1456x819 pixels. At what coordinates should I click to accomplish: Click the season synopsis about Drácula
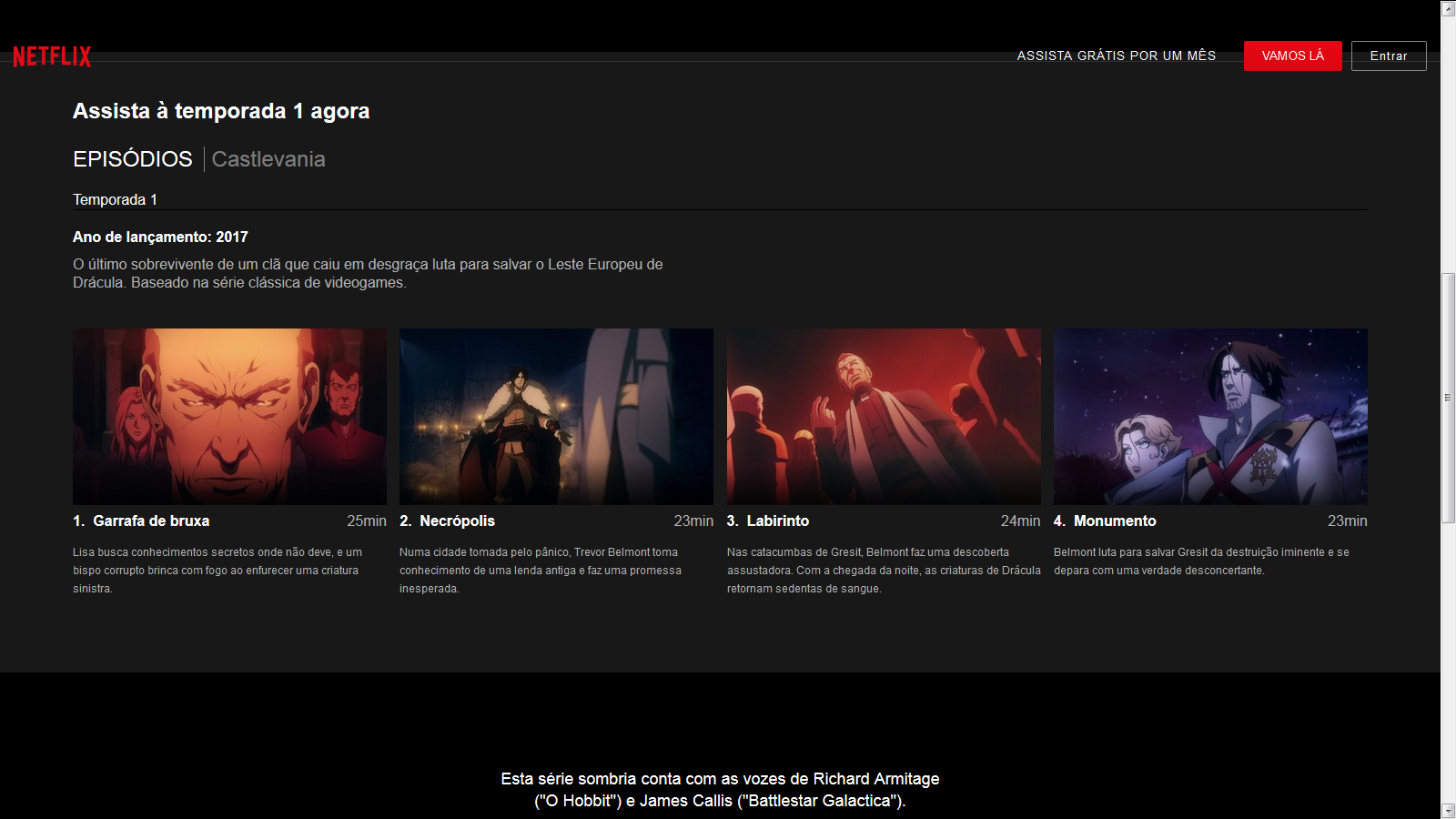pyautogui.click(x=368, y=273)
